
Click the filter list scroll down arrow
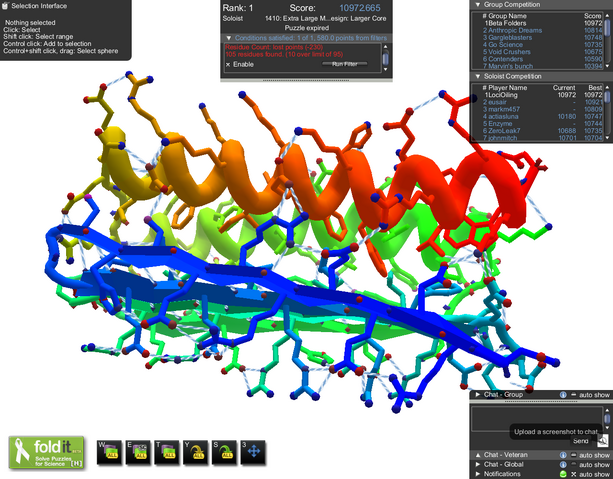point(386,70)
